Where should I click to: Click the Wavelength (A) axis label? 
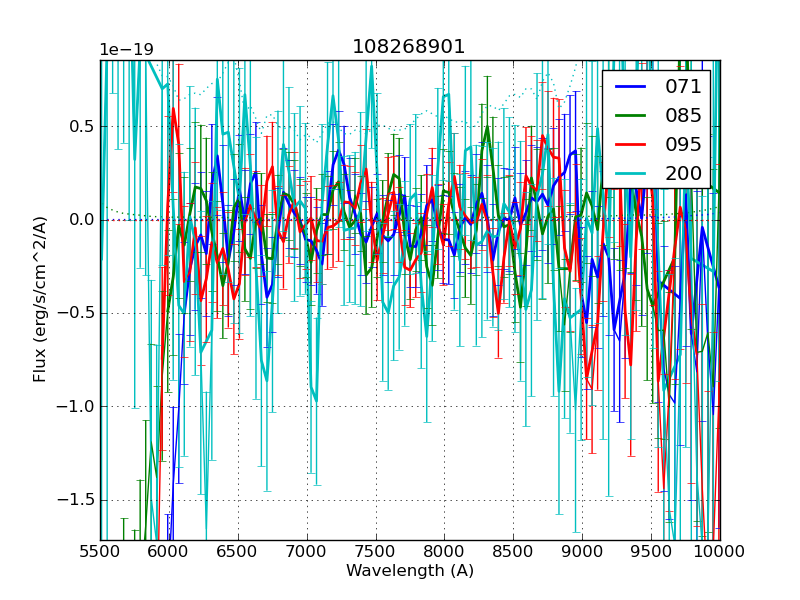[410, 571]
